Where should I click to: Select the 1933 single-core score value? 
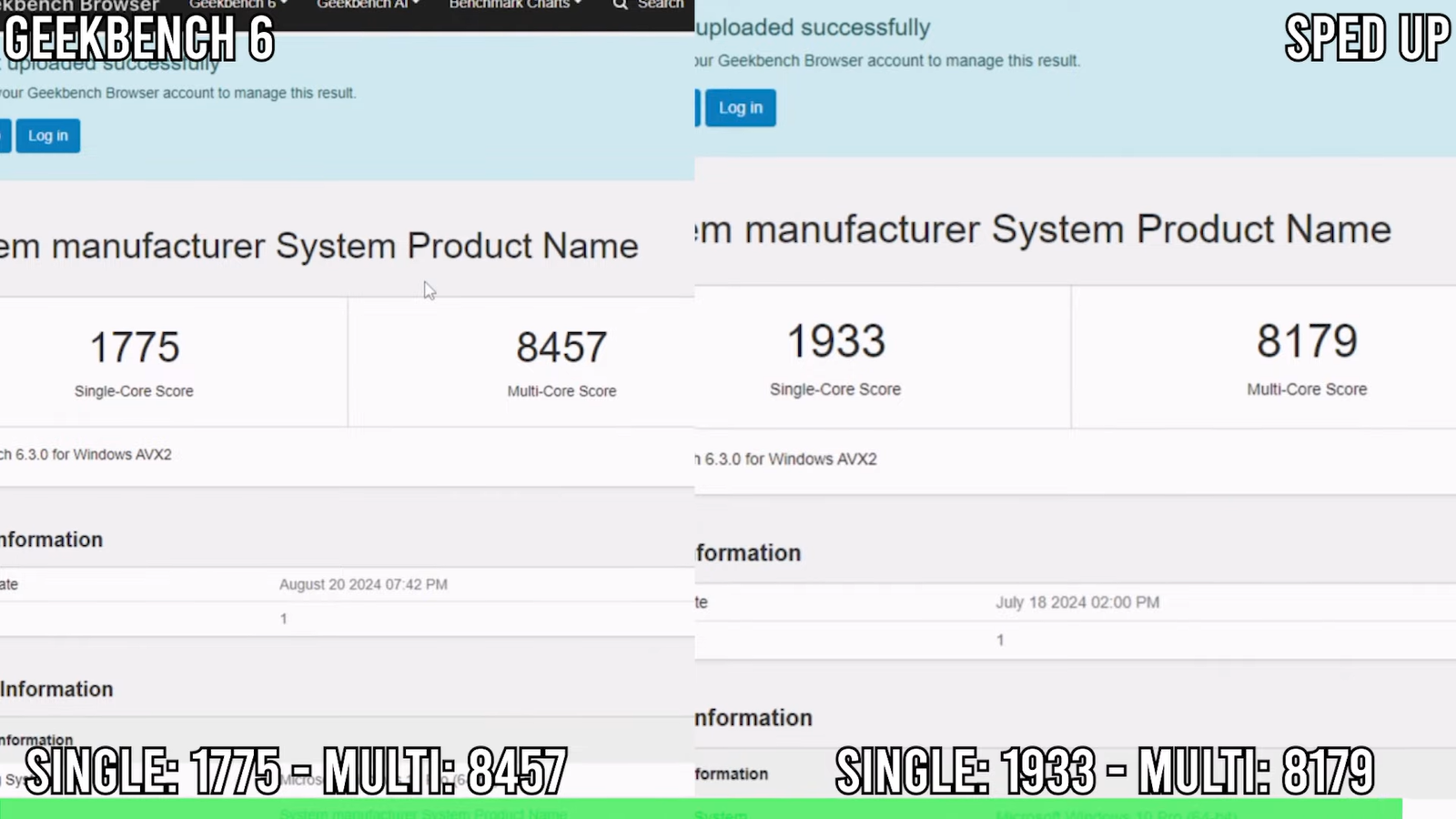click(835, 341)
